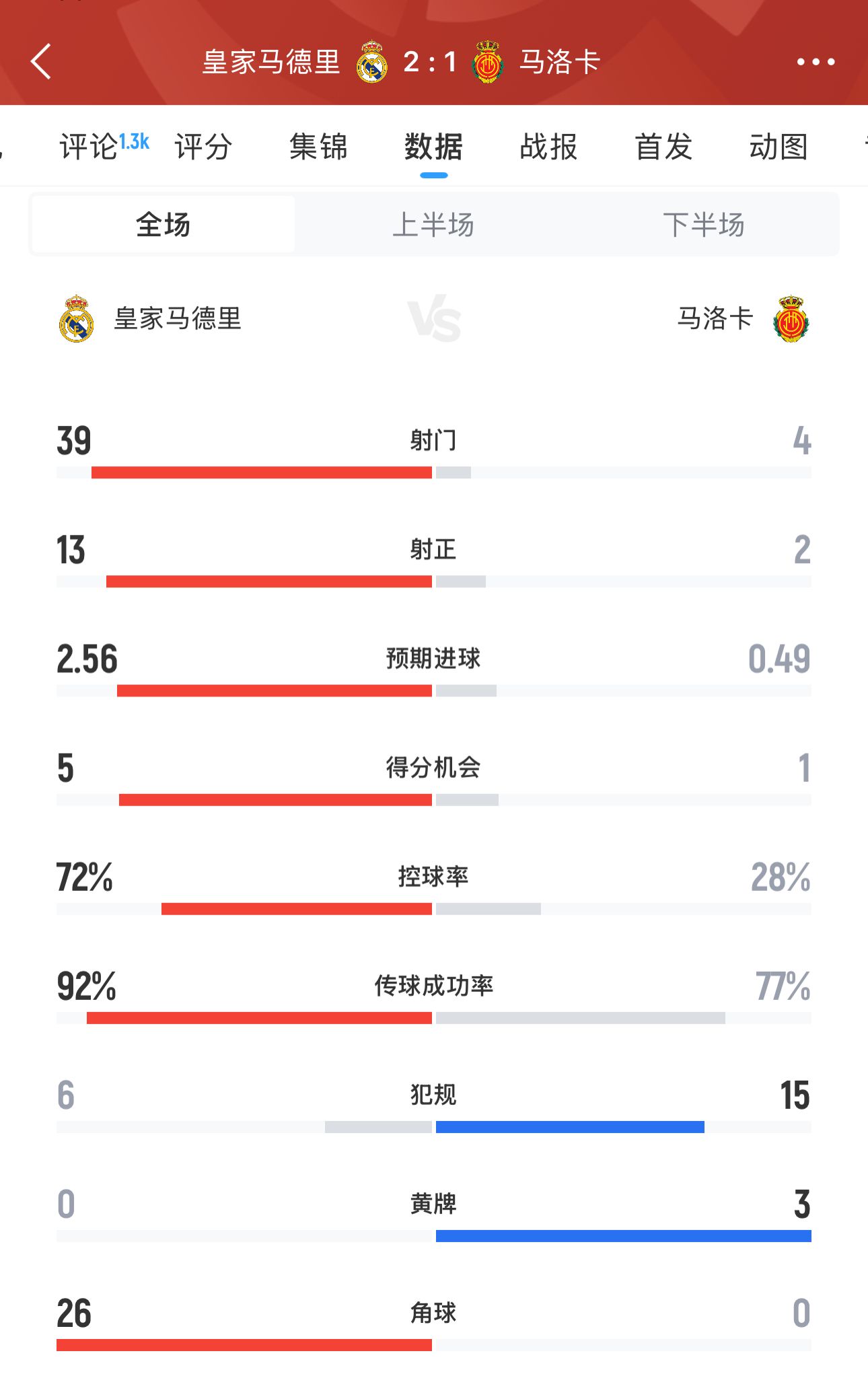This screenshot has height=1374, width=868.
Task: Open the 评论 comments tab
Action: click(89, 147)
